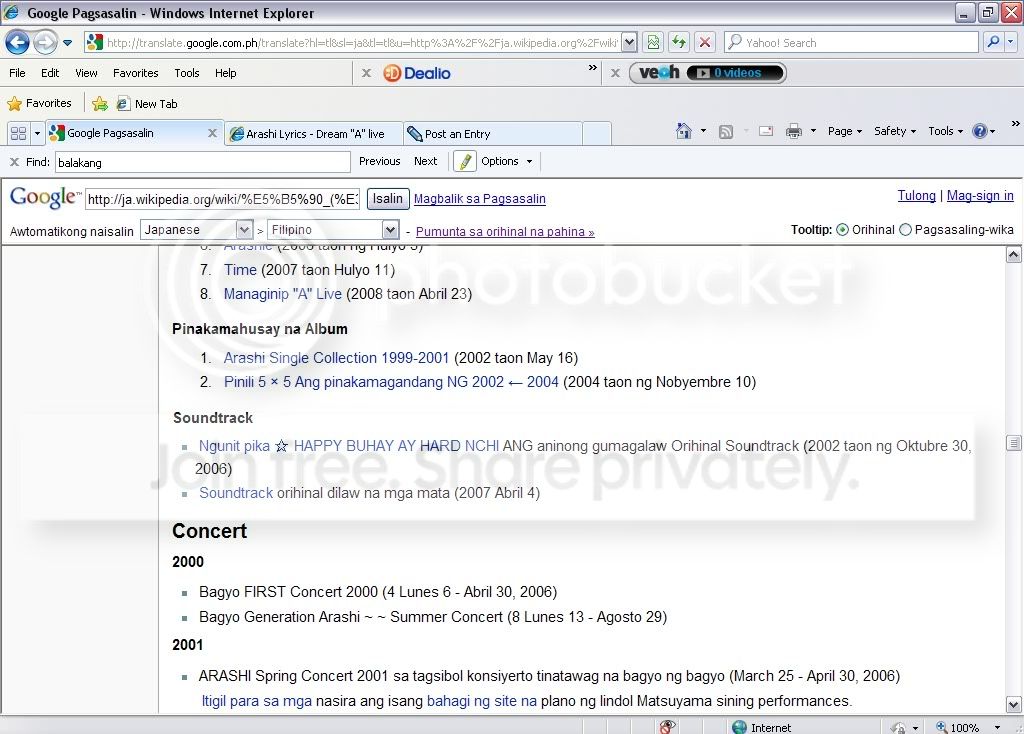
Task: Click the Add to Favorites bar star icon
Action: 100,103
